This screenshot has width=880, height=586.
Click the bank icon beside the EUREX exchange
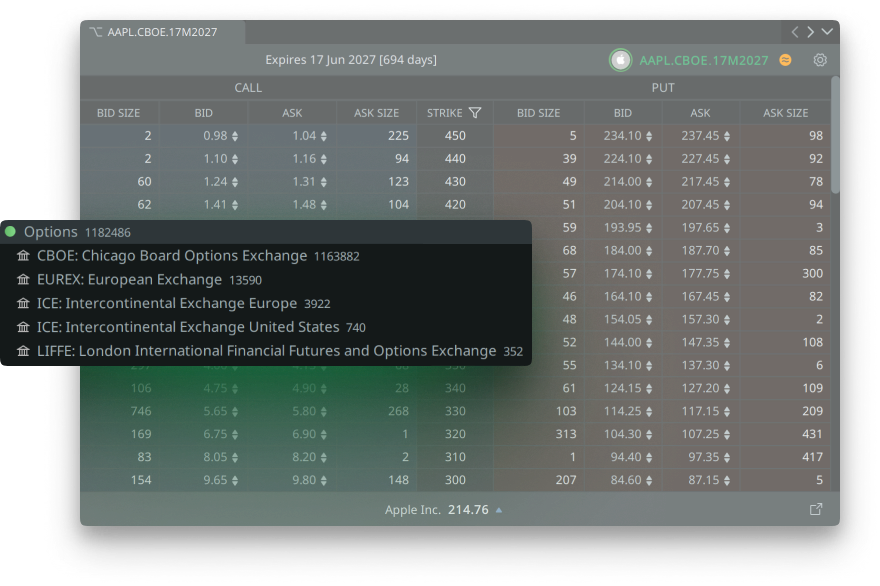(23, 280)
